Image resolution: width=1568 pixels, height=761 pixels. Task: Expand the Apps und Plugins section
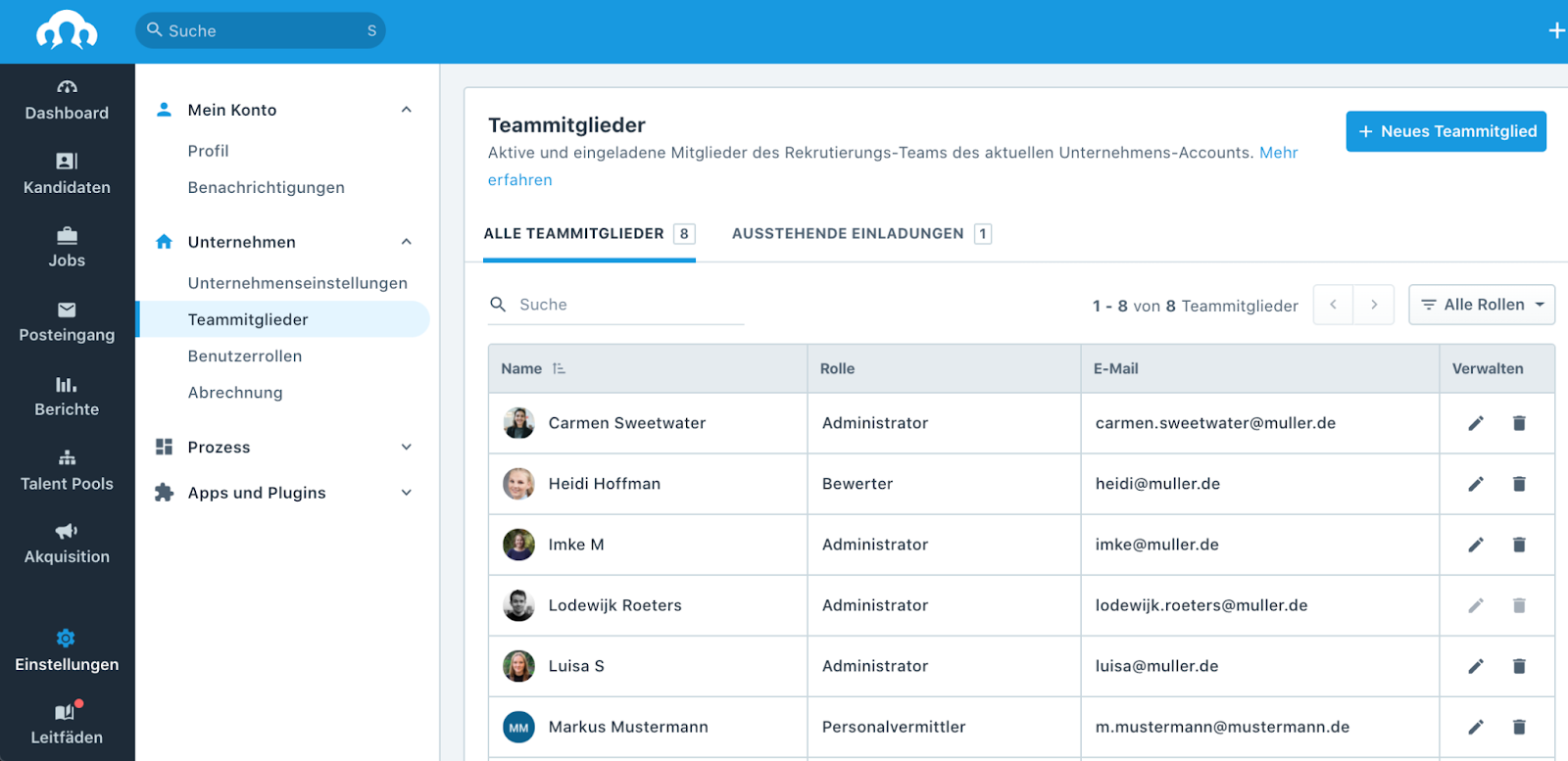[x=407, y=493]
